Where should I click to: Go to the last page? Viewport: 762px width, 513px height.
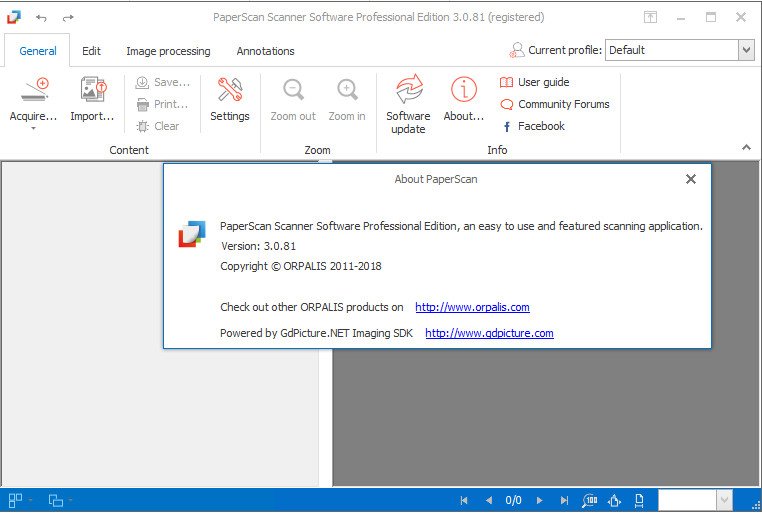tap(564, 500)
